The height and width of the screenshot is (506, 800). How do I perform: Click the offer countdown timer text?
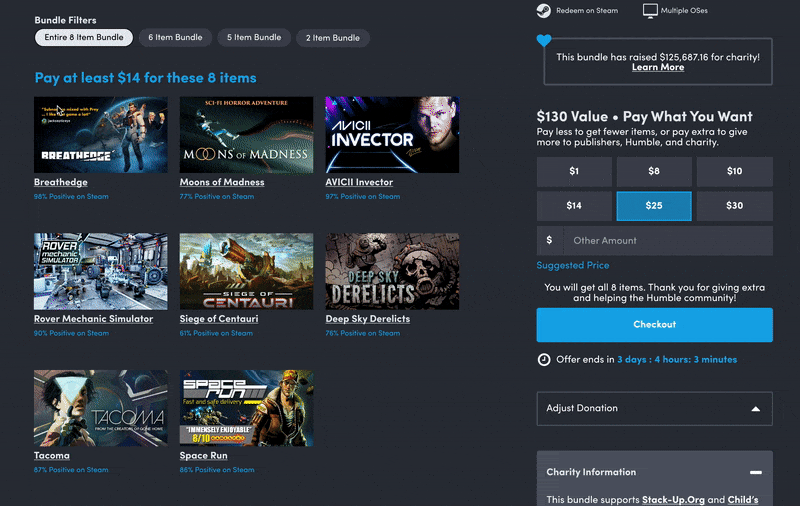(677, 360)
